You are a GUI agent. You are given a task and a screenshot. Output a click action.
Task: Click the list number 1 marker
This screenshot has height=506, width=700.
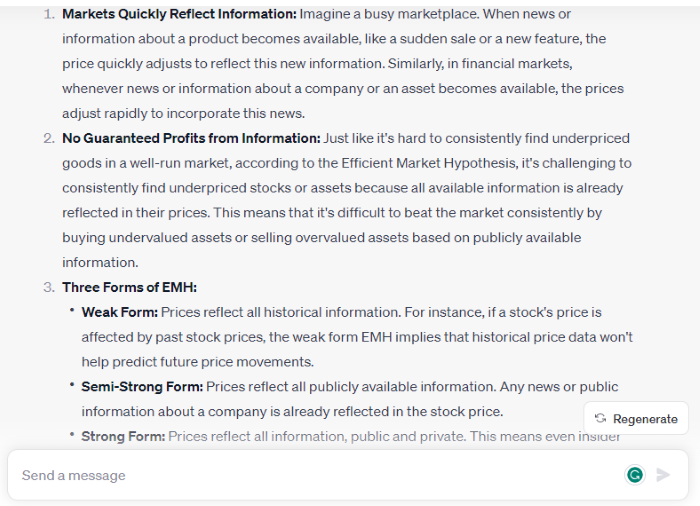coord(49,14)
